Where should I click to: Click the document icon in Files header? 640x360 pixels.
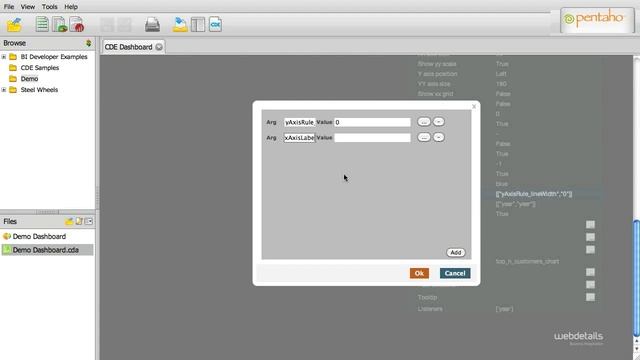79,221
